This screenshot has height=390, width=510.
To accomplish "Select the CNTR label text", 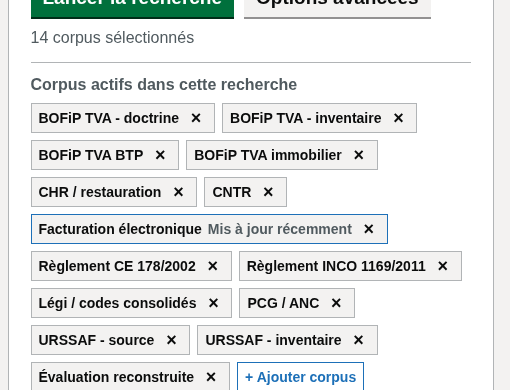I will 232,192.
